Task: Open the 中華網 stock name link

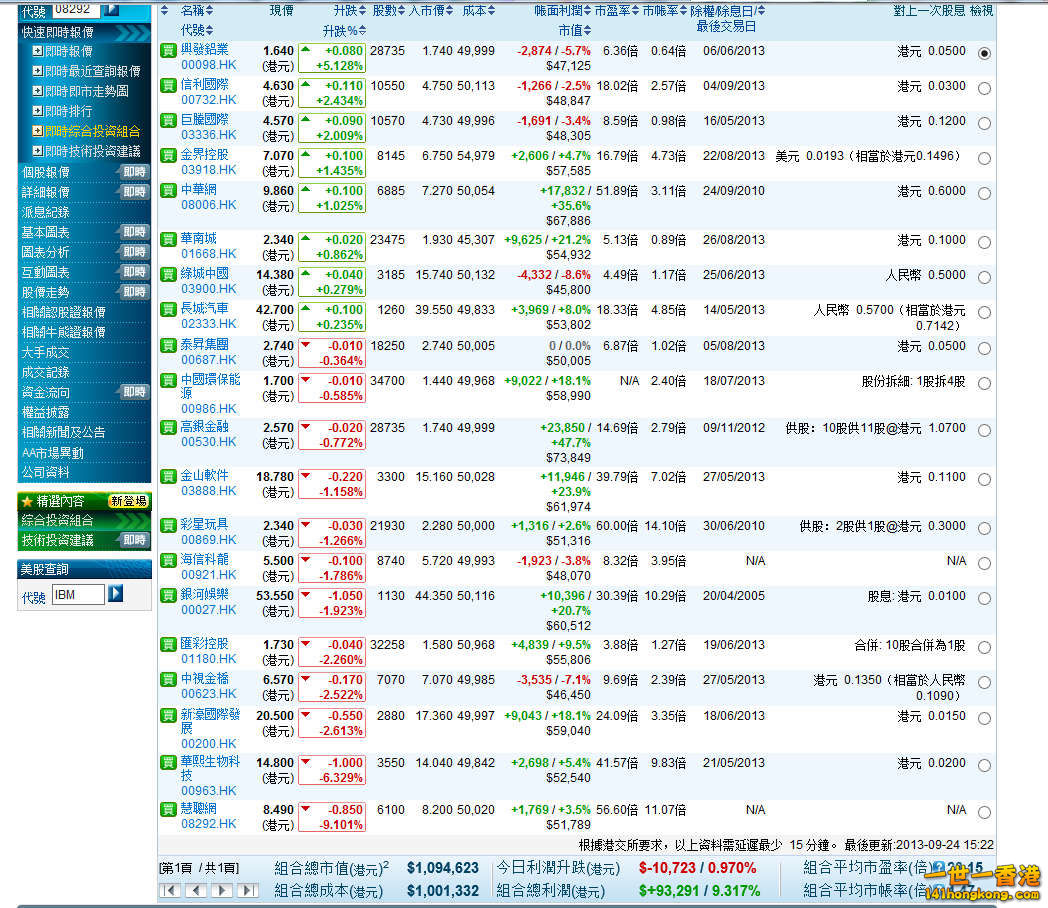Action: pyautogui.click(x=199, y=190)
